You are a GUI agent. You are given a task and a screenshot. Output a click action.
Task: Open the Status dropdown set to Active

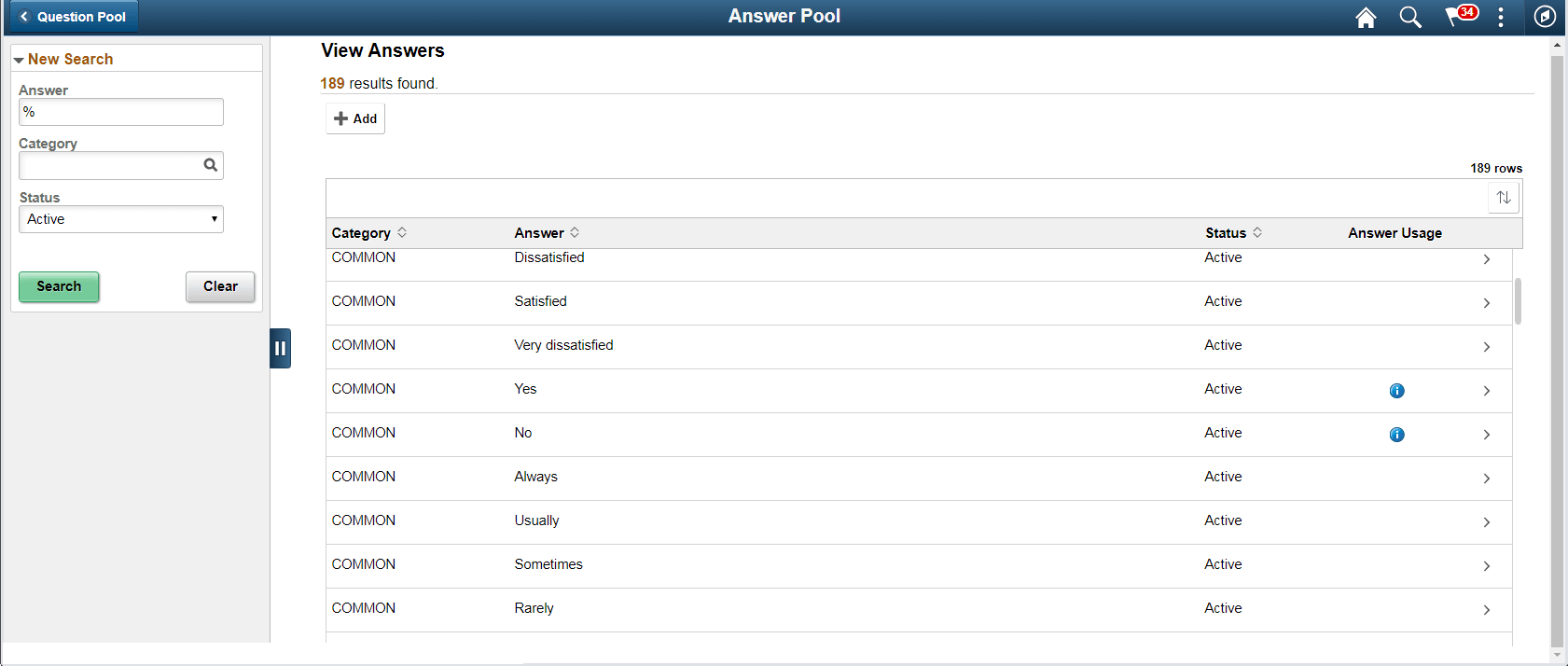120,218
